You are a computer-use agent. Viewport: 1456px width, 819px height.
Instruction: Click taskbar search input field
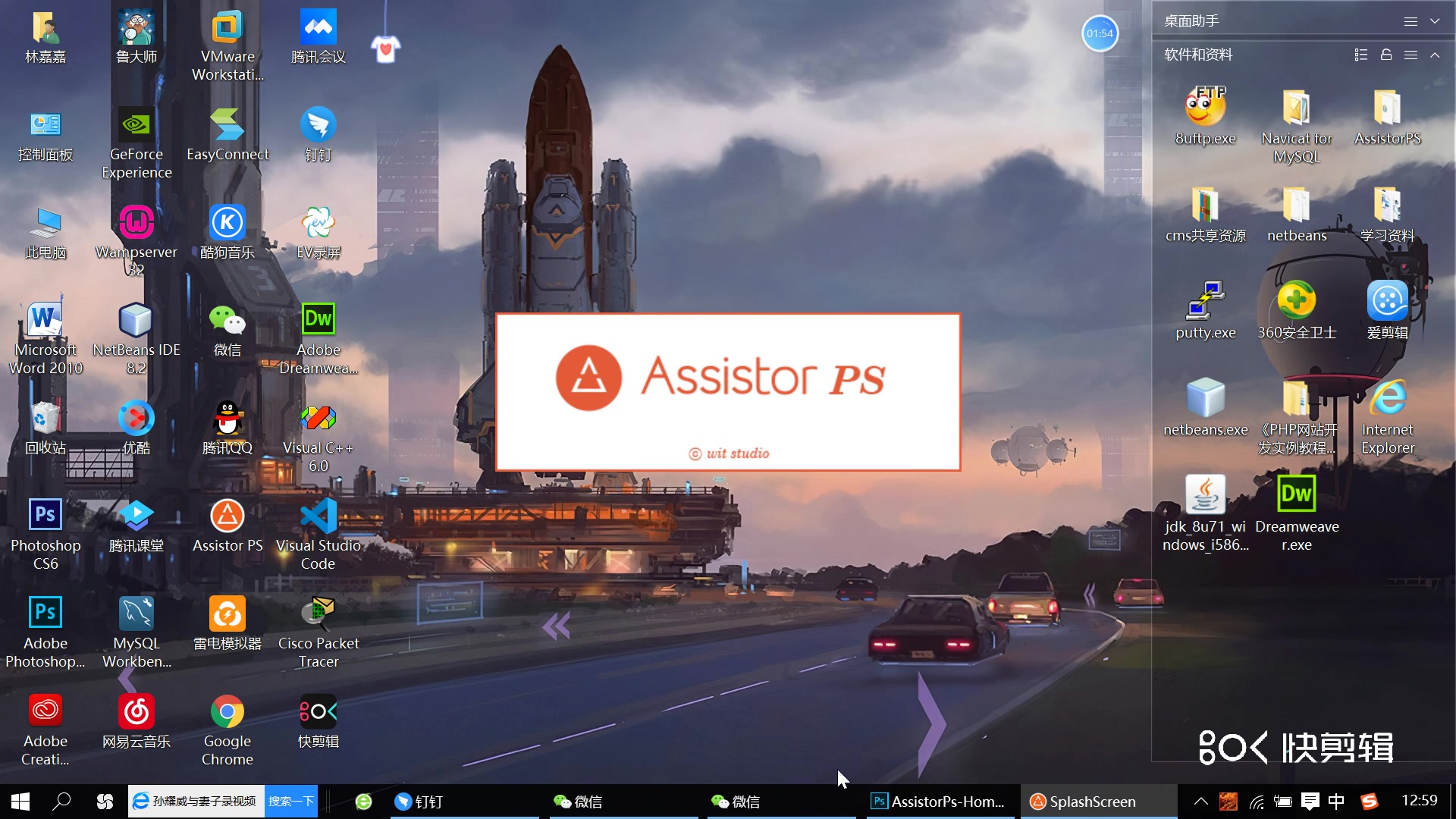pyautogui.click(x=196, y=801)
